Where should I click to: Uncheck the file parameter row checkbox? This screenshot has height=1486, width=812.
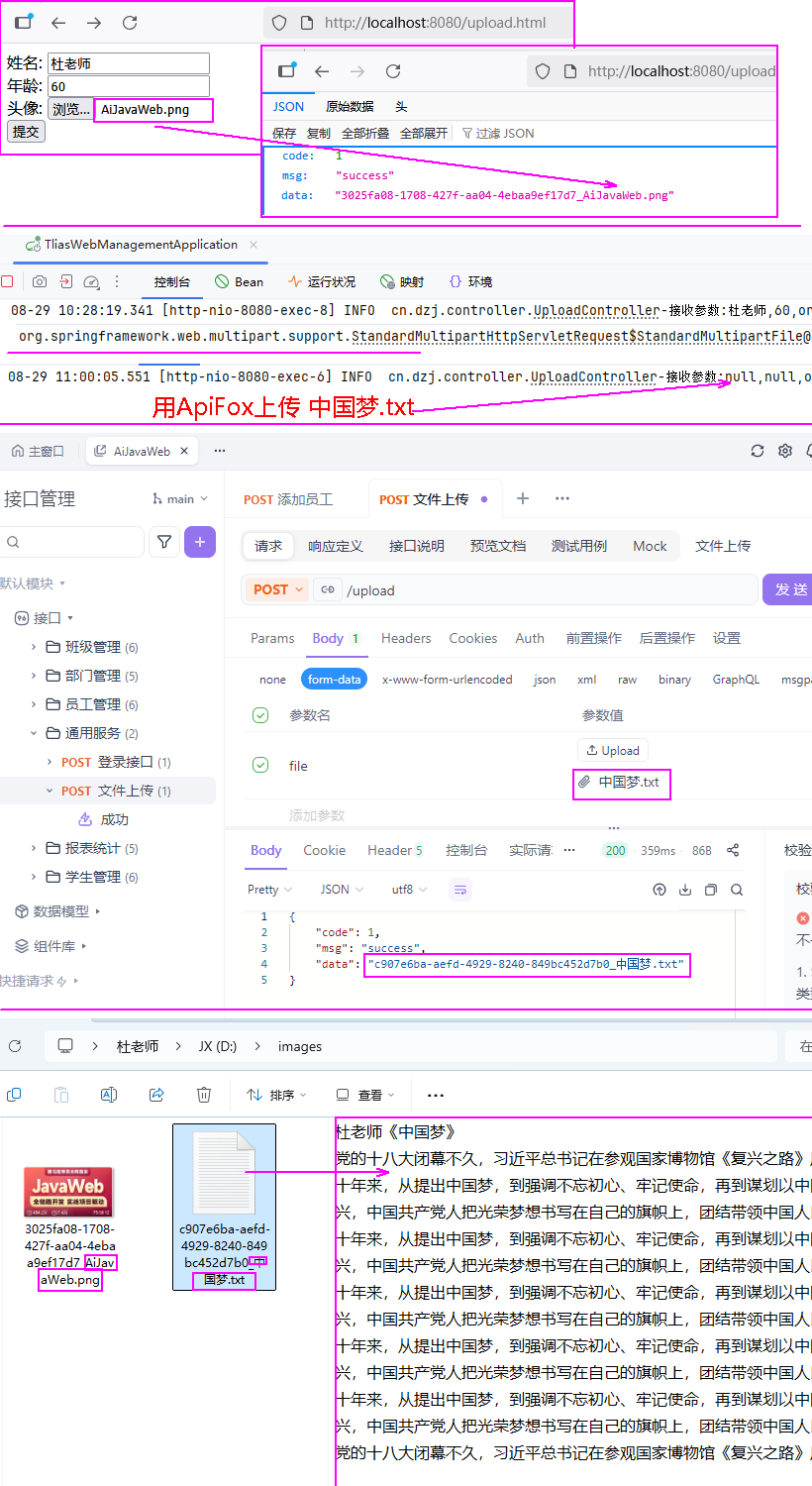(260, 765)
